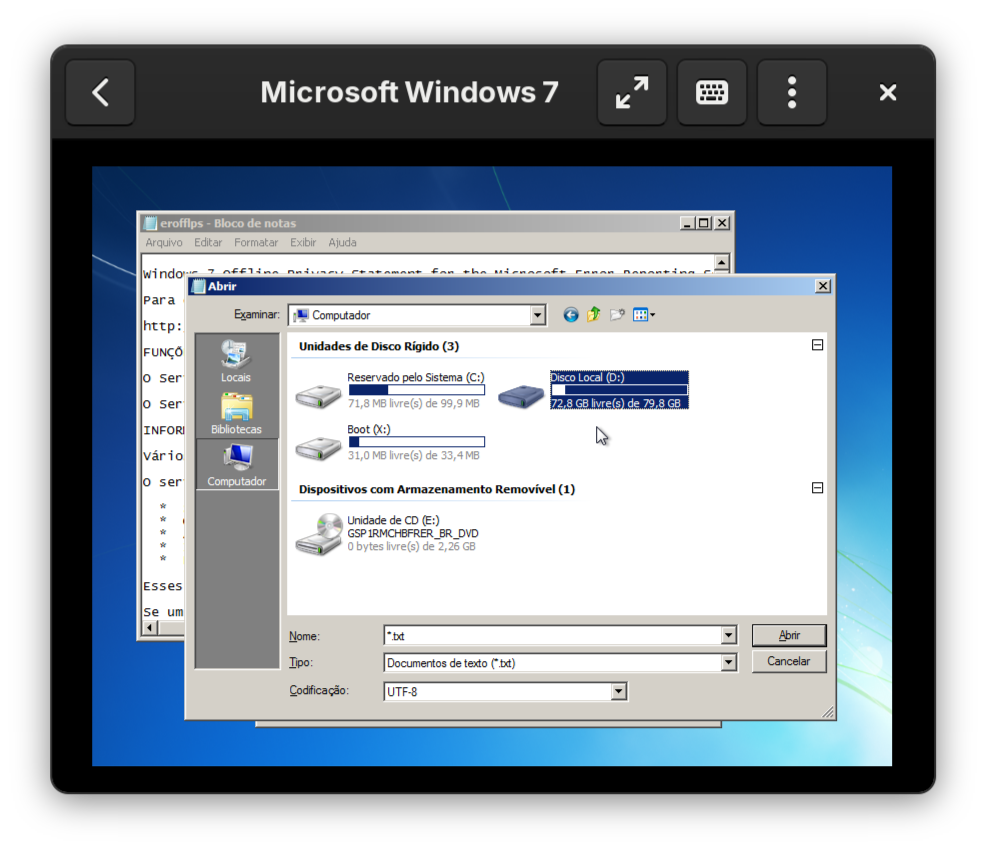This screenshot has width=986, height=850.
Task: Open the Ajuda menu in Bloco de notas
Action: point(342,243)
